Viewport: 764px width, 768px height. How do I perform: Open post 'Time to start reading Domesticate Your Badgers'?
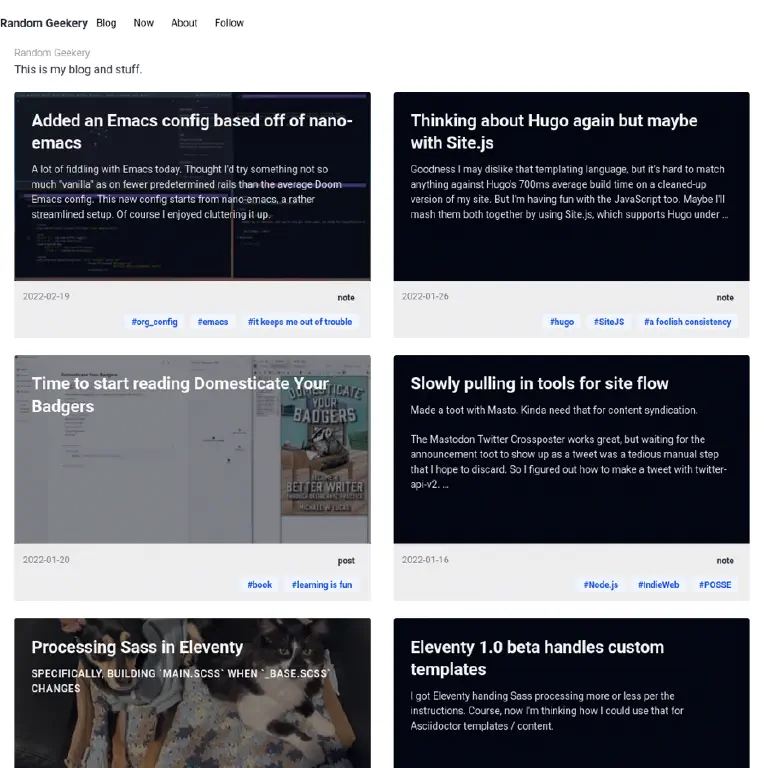[x=180, y=395]
